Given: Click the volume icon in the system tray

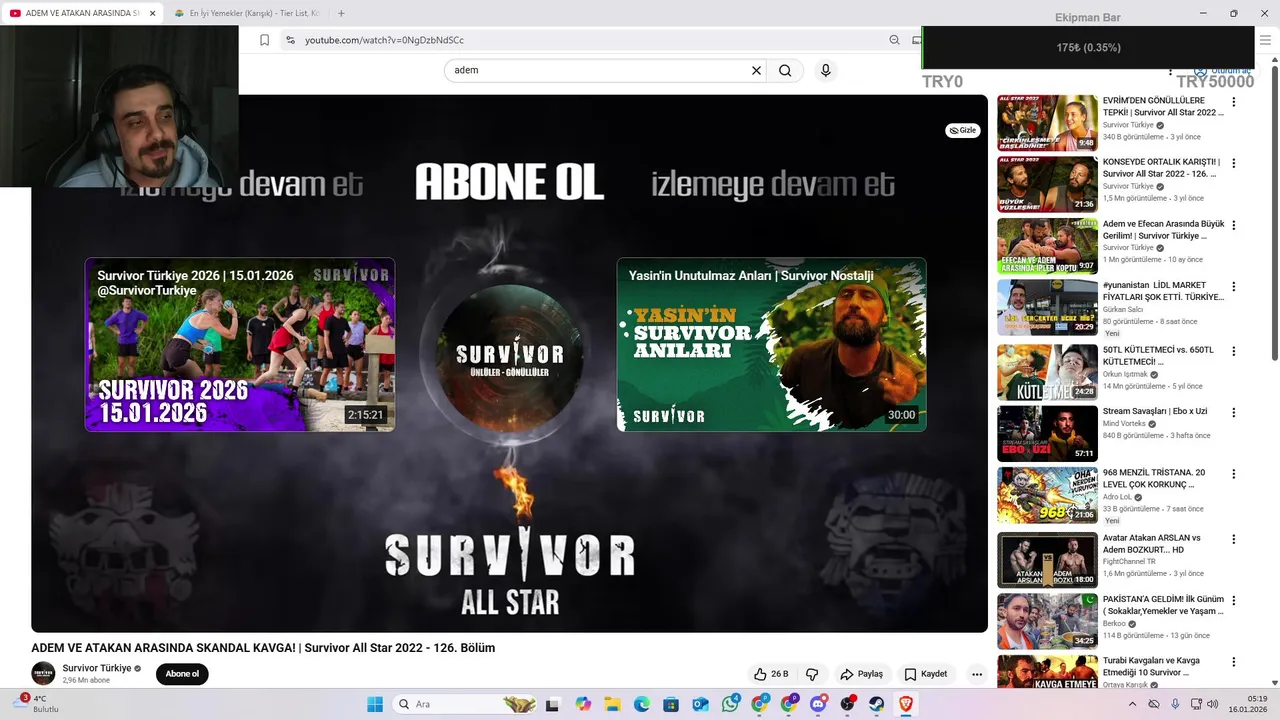Looking at the screenshot, I should pos(1213,704).
